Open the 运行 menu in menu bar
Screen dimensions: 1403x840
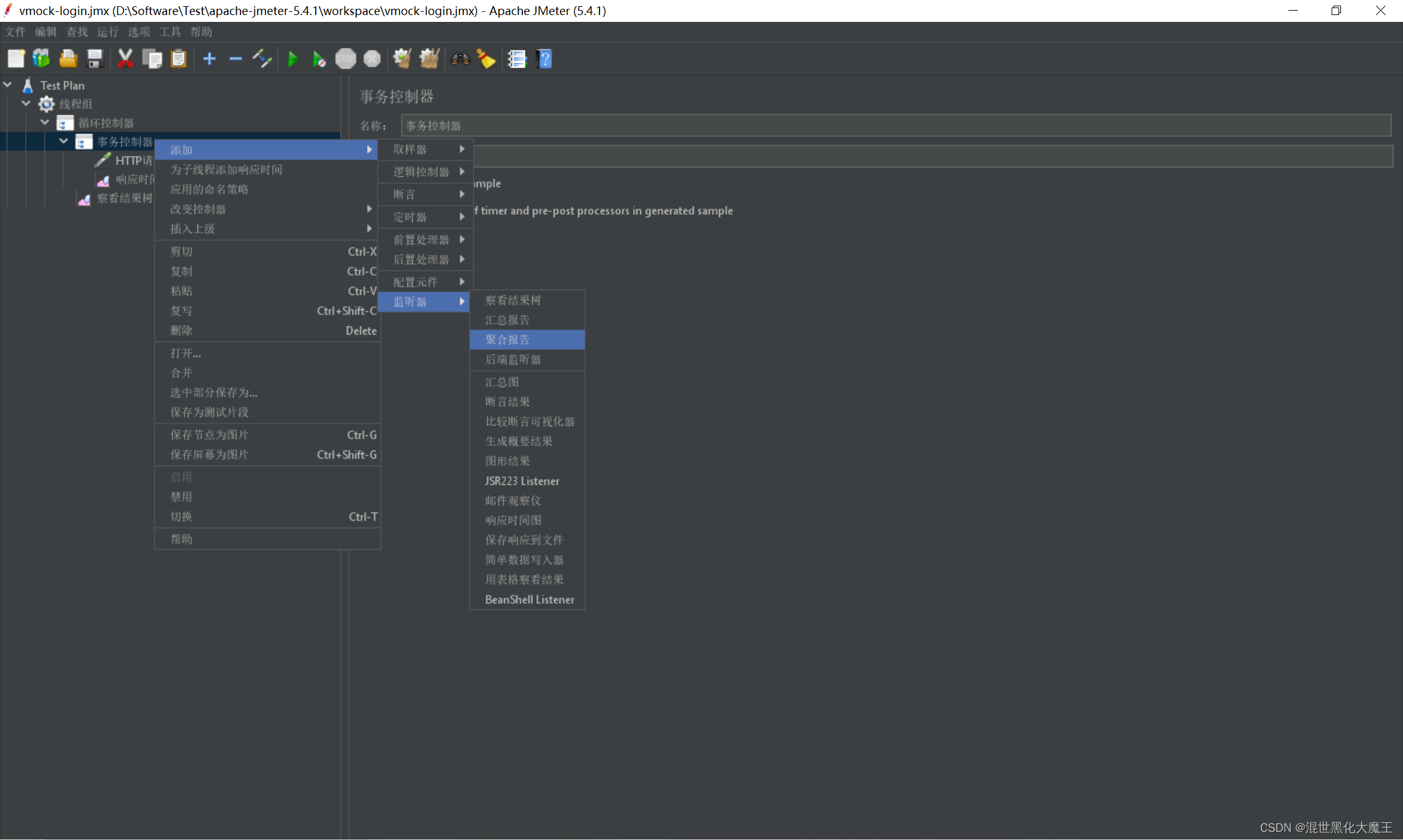tap(107, 32)
